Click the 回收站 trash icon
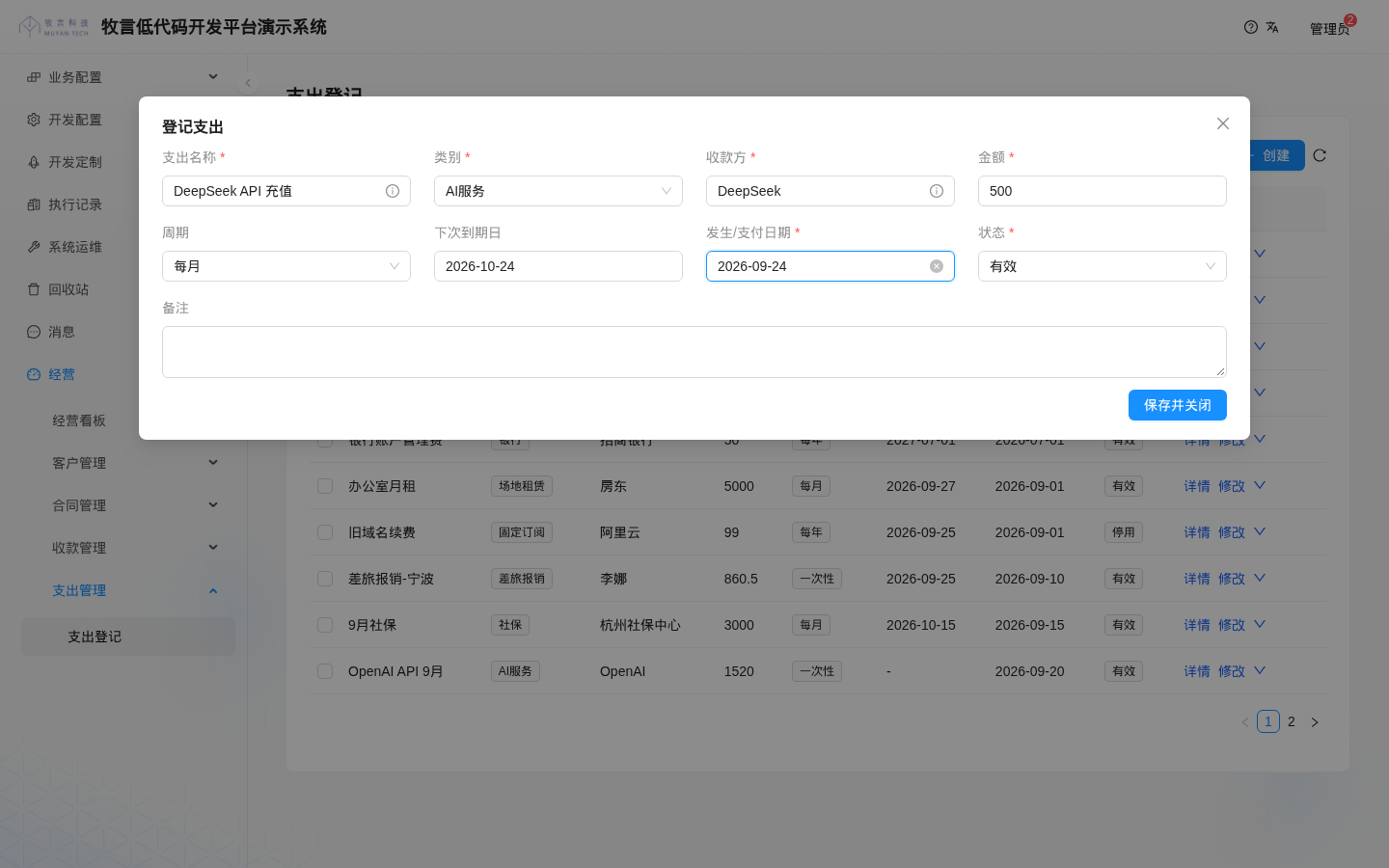This screenshot has width=1389, height=868. pyautogui.click(x=34, y=289)
